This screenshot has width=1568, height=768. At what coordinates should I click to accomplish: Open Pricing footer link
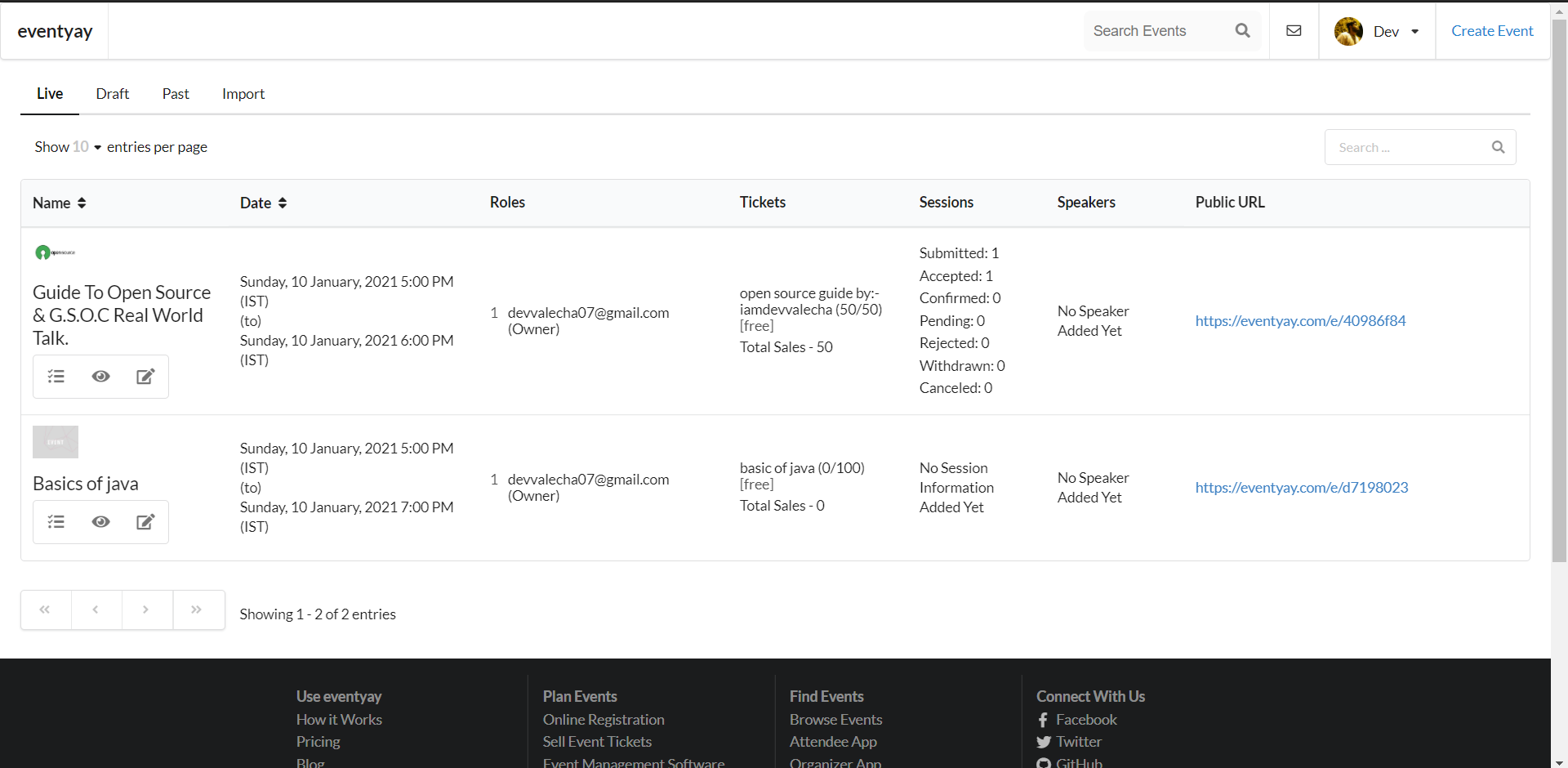[x=318, y=742]
